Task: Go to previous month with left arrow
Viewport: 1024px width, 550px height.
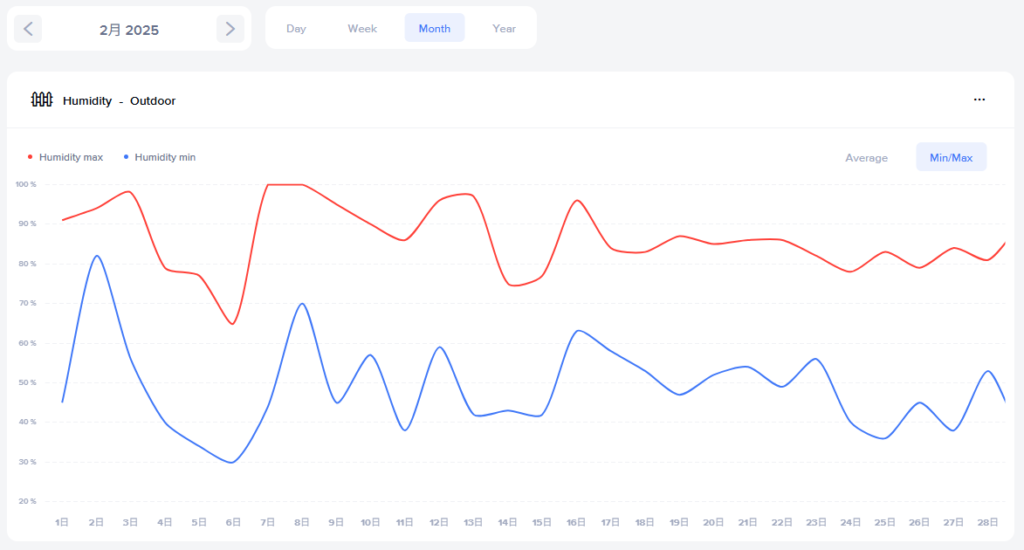Action: [28, 29]
